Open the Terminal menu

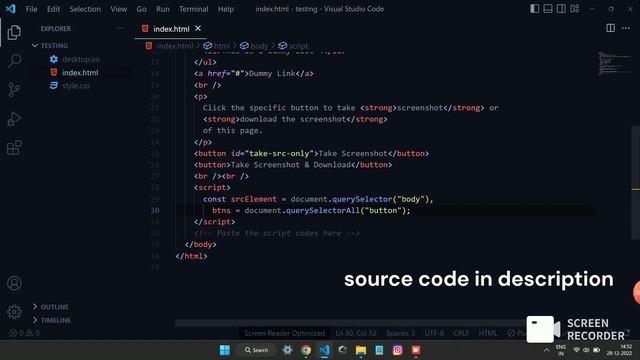[193, 9]
